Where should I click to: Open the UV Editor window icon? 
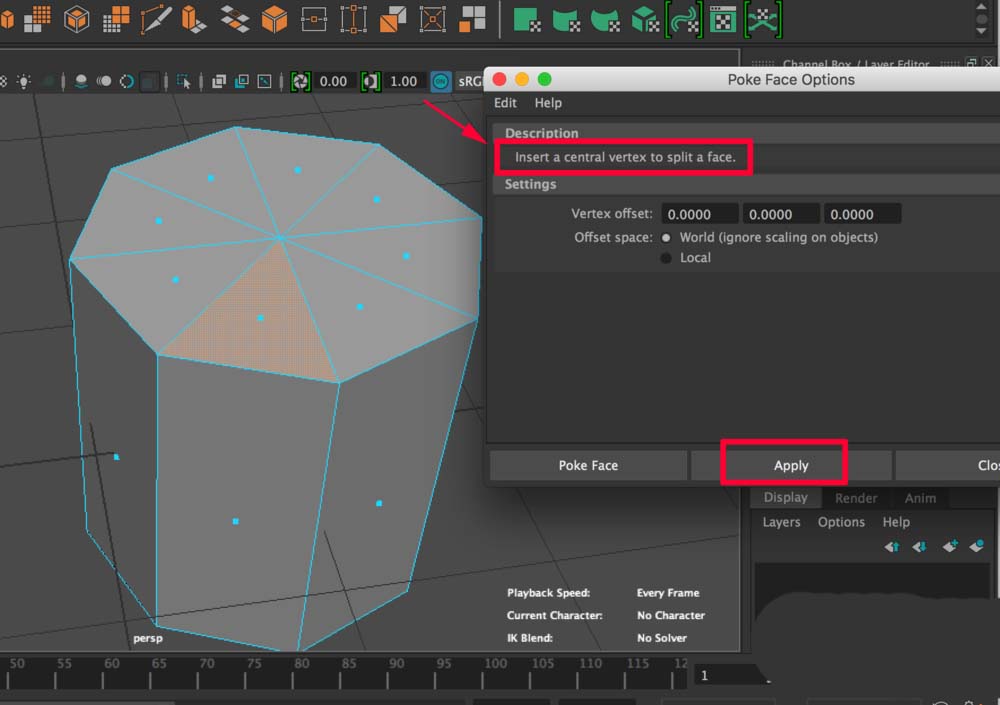pyautogui.click(x=723, y=20)
